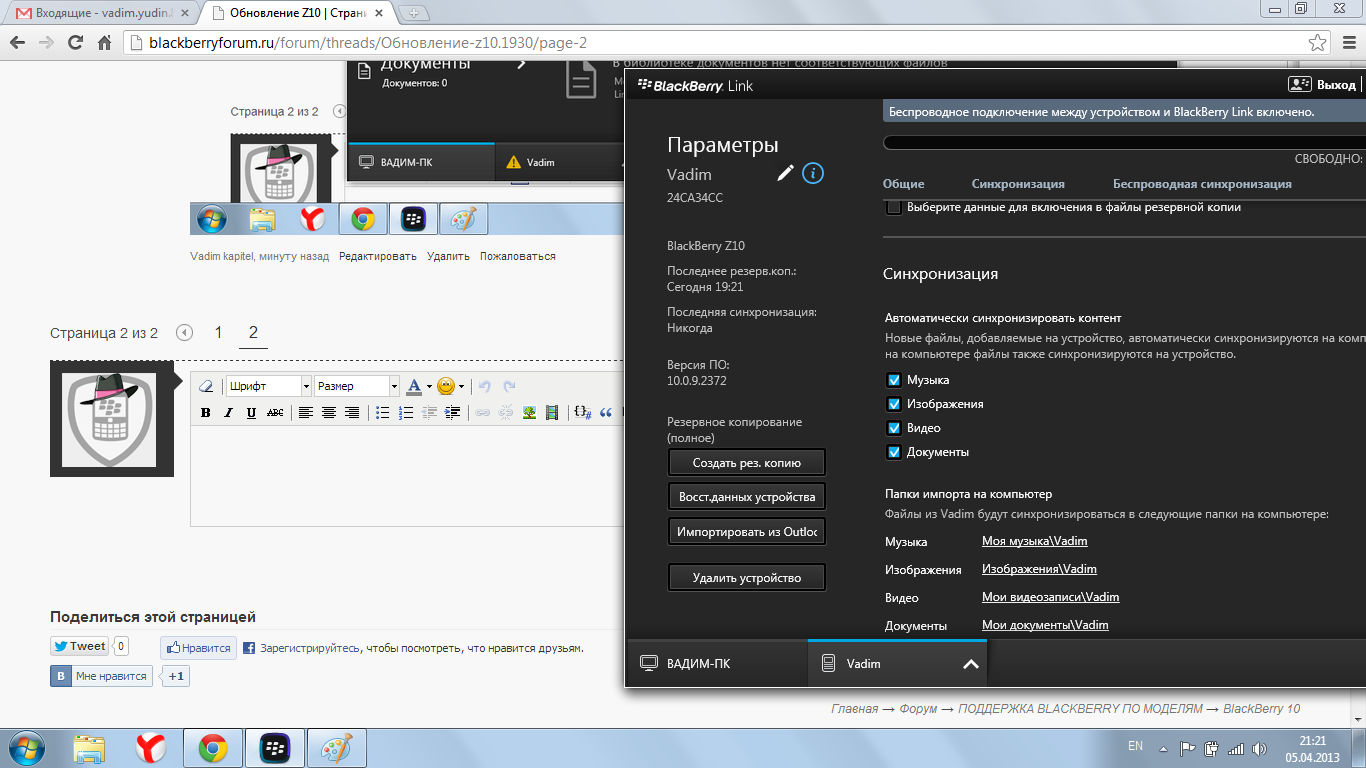Screen dimensions: 1366x768
Task: Click the Tweet share button
Action: point(79,646)
